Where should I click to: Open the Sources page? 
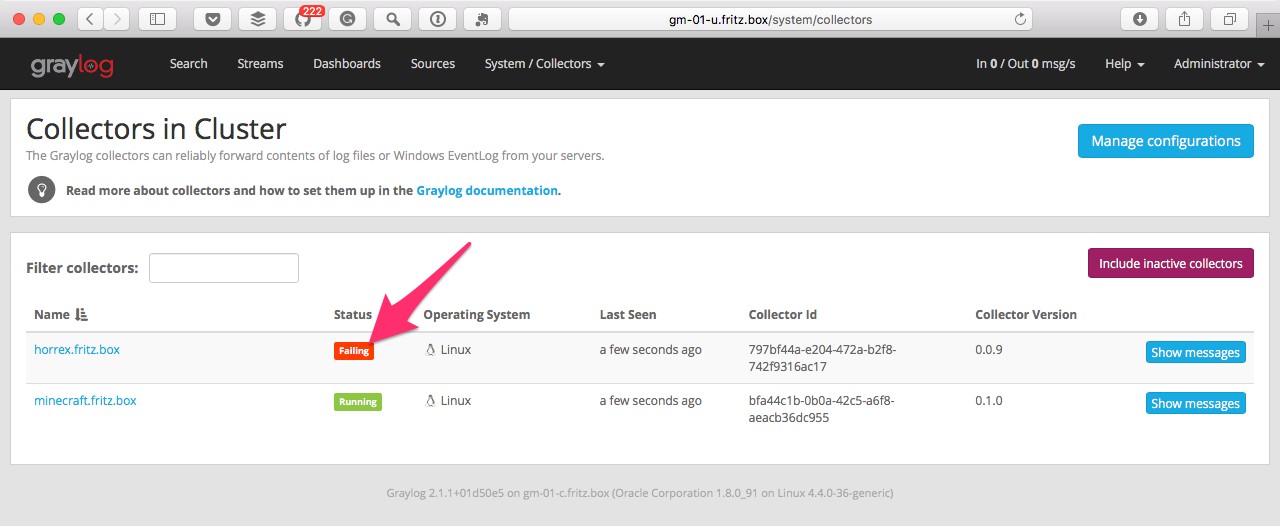(x=433, y=64)
